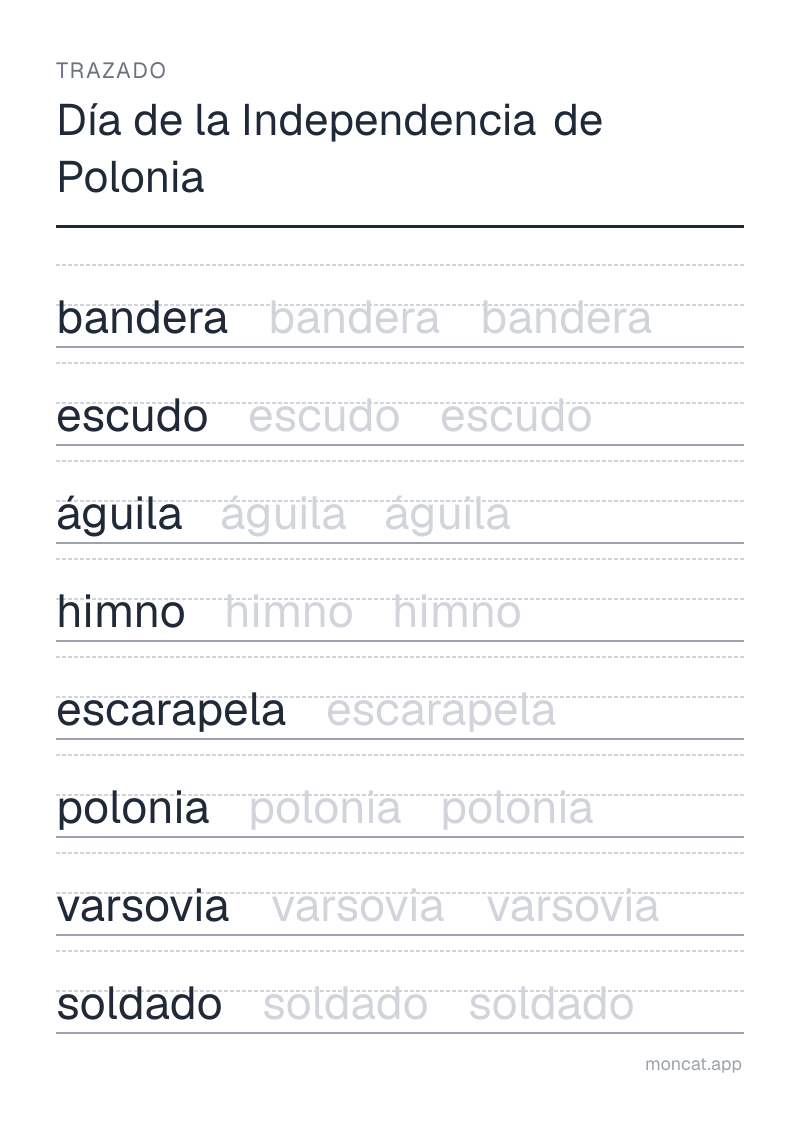Click the second gray tracing 'escudo'
Viewport: 800px width, 1131px height.
click(x=516, y=416)
